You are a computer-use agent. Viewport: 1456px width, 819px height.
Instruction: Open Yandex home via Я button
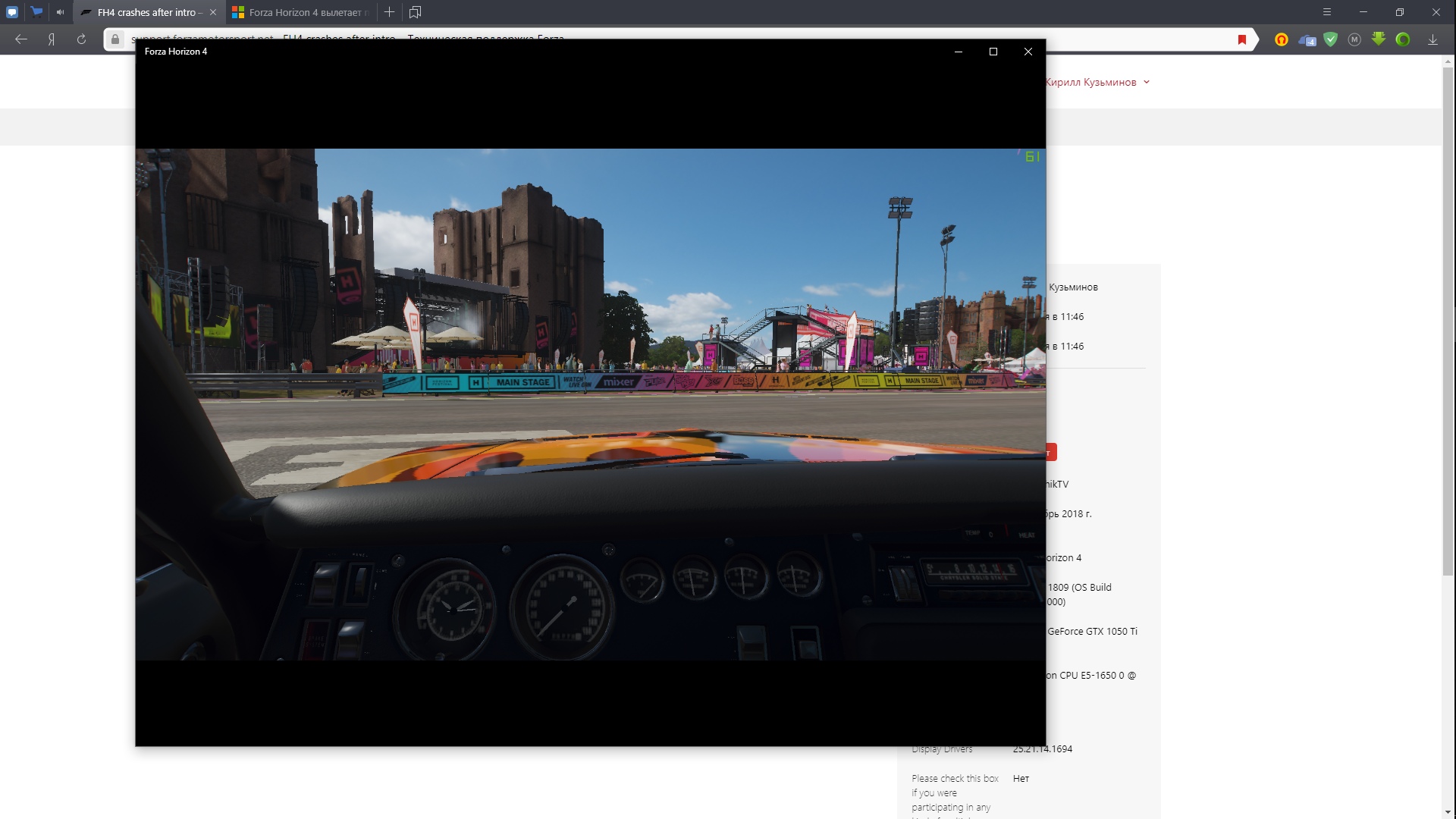[52, 39]
